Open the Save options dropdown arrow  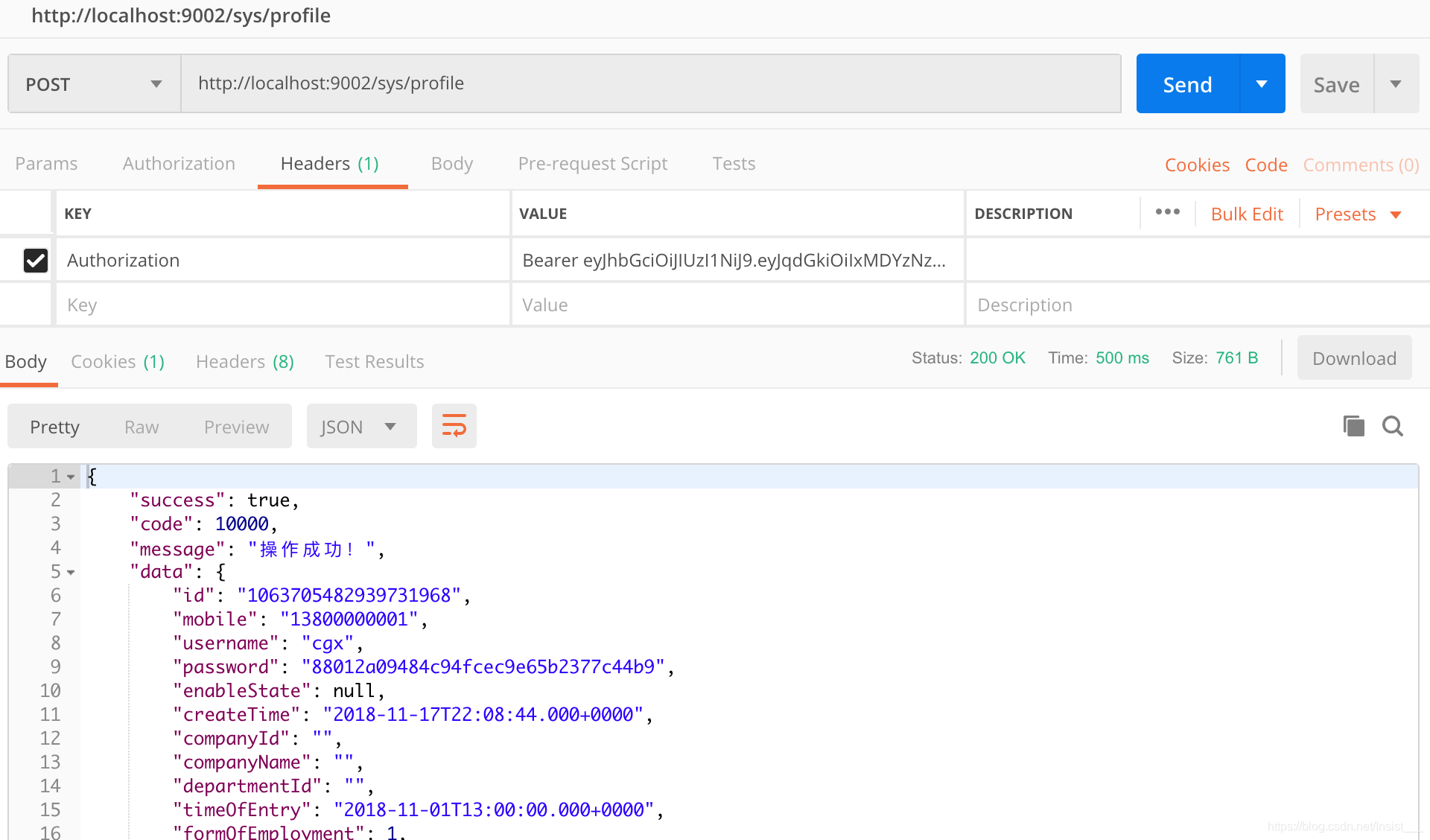pos(1396,84)
